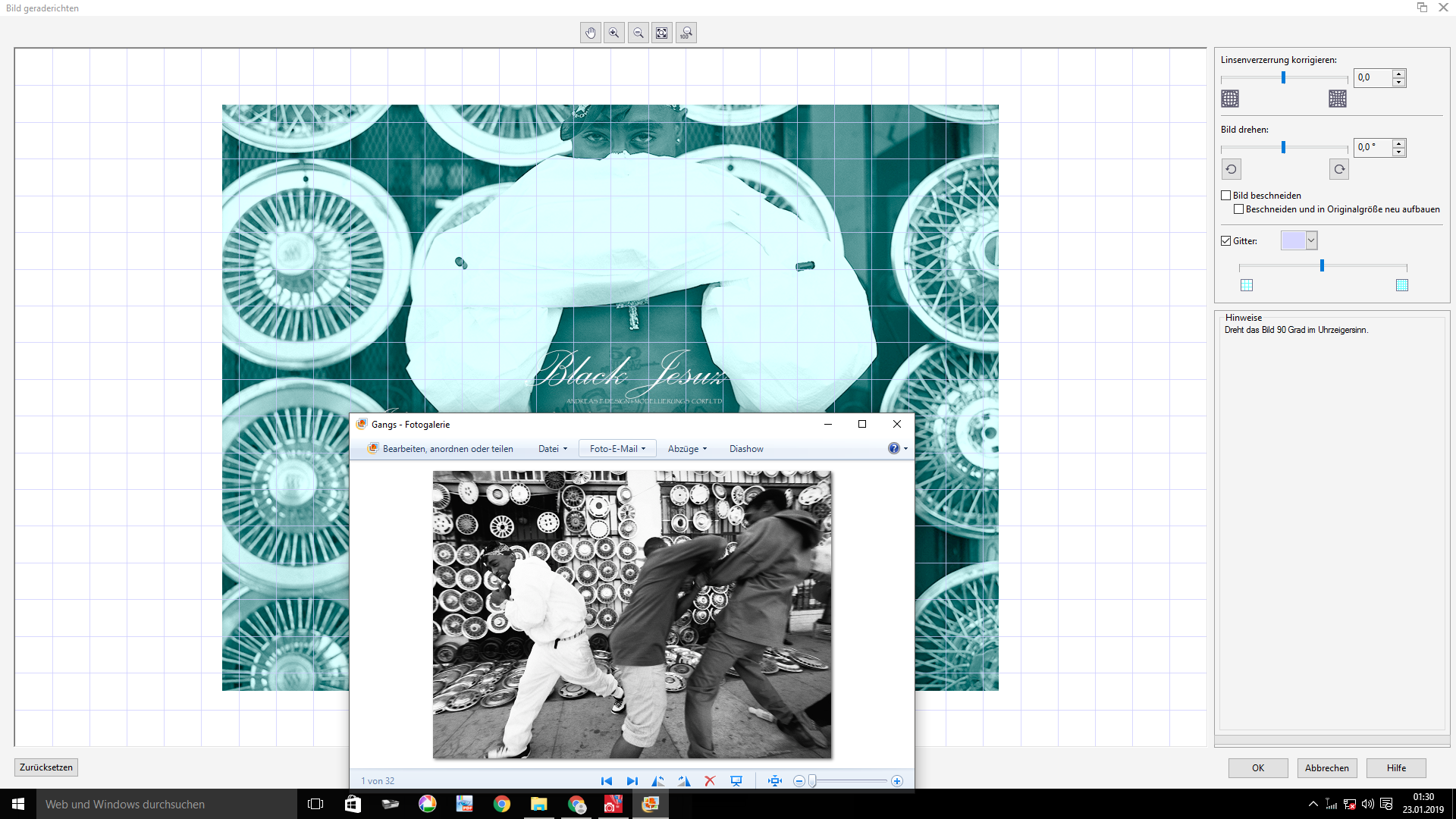Click the Bild drehen slider handle
The height and width of the screenshot is (819, 1456).
click(1283, 147)
